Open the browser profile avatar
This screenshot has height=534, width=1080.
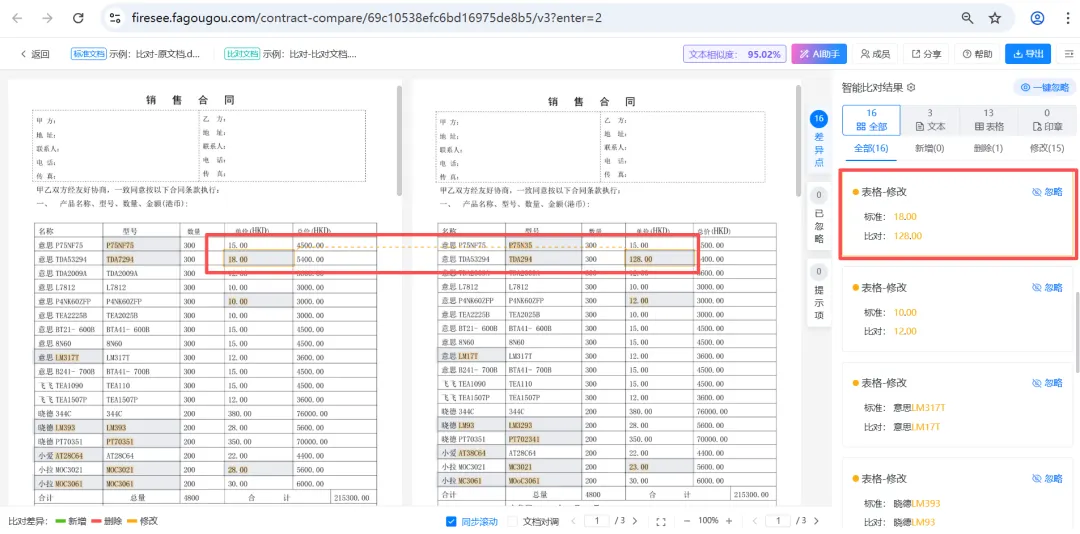[x=1037, y=19]
